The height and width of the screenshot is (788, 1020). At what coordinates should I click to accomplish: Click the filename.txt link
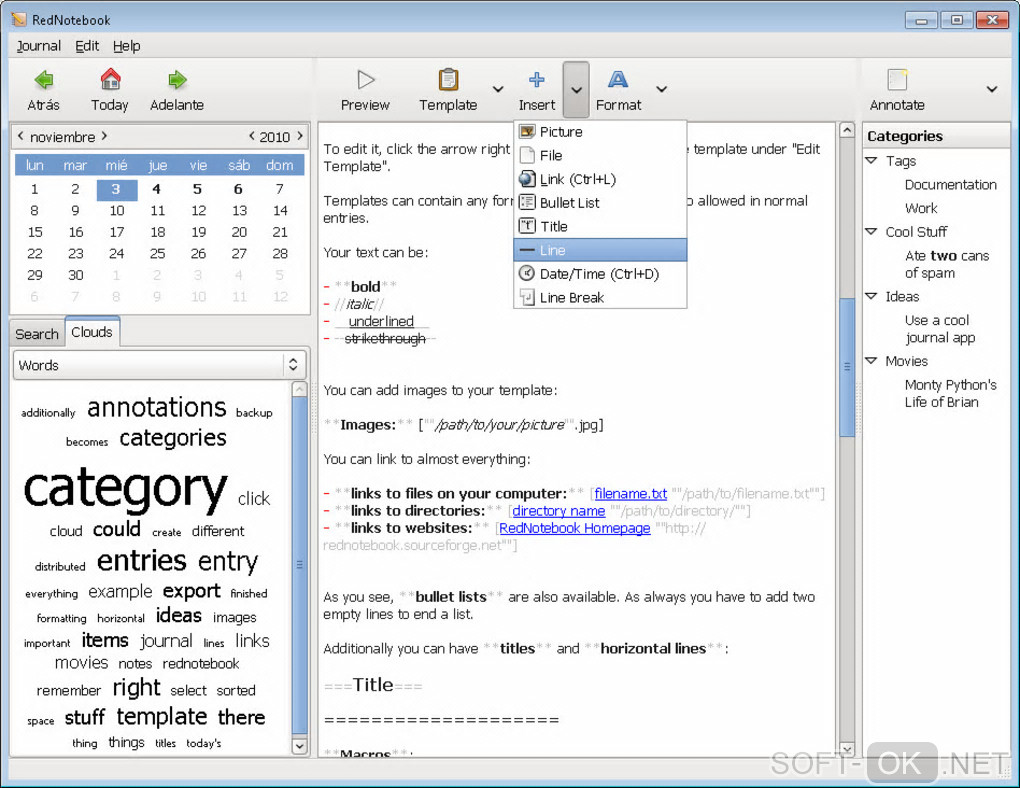630,494
